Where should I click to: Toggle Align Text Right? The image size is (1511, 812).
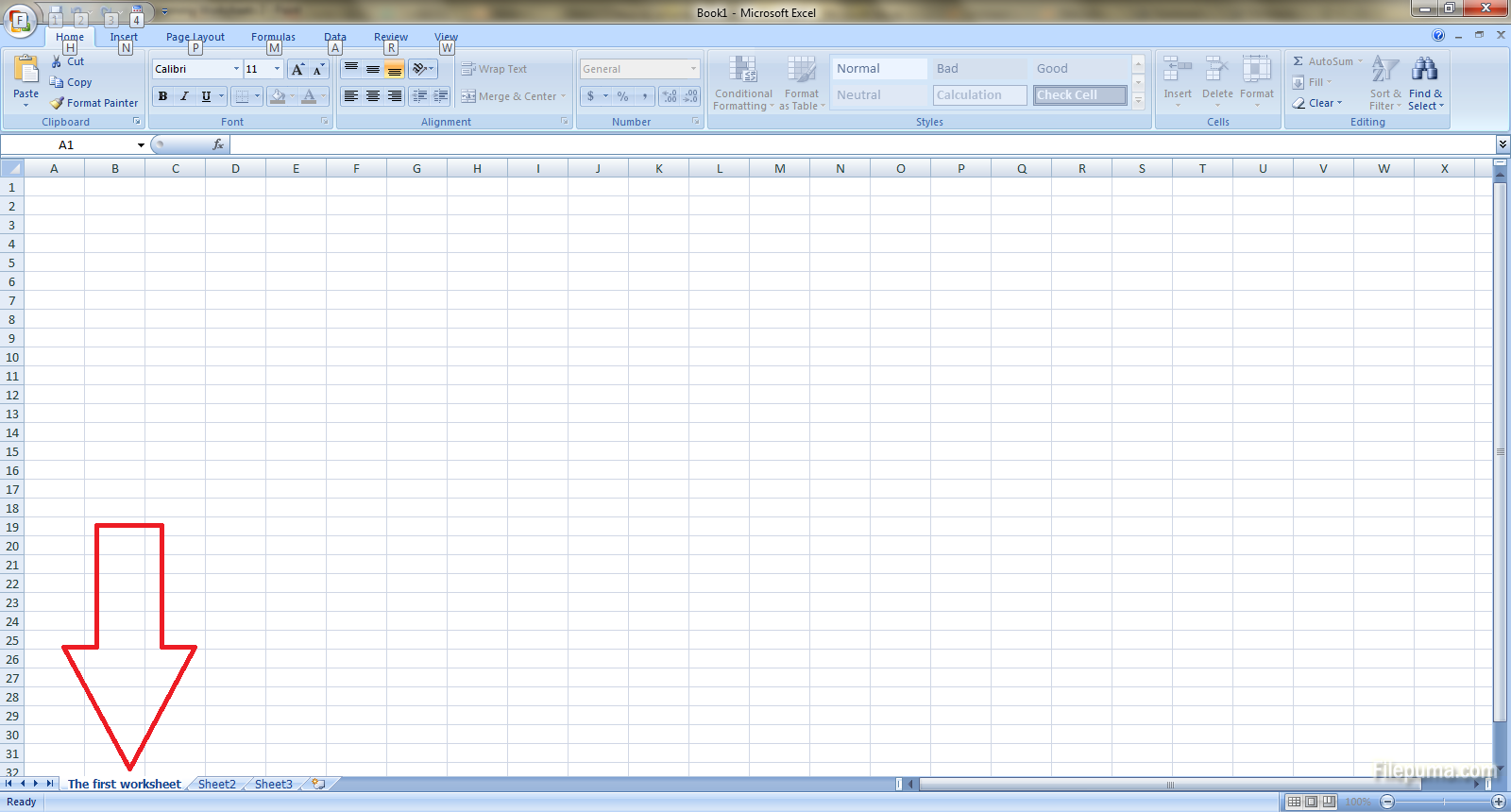[395, 96]
